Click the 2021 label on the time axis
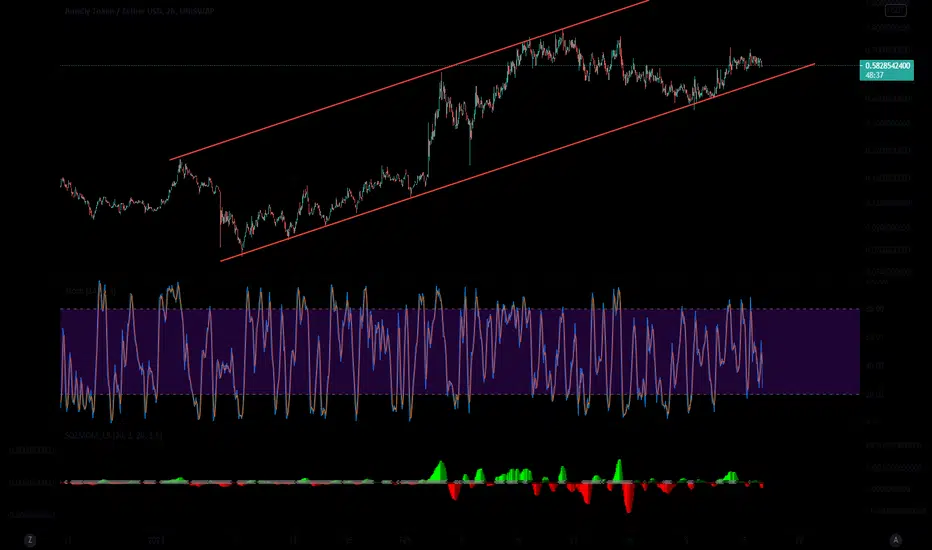The width and height of the screenshot is (932, 550). 156,540
